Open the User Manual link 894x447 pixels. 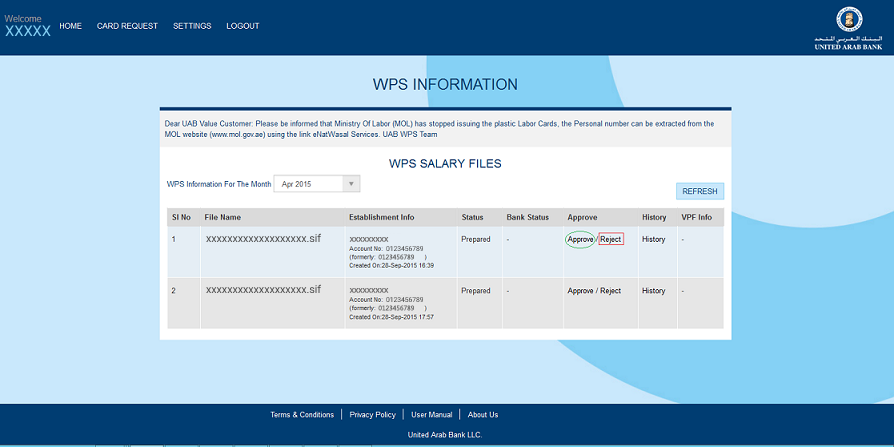(431, 415)
